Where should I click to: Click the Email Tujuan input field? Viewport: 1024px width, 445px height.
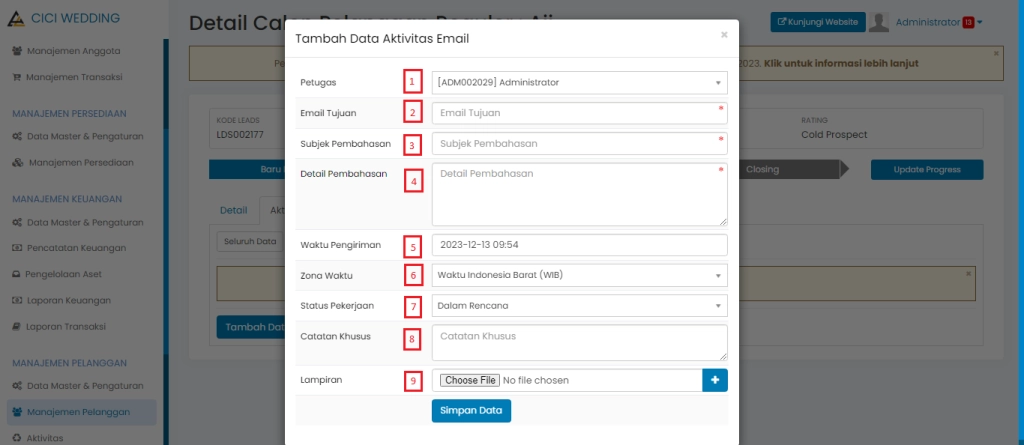coord(579,113)
